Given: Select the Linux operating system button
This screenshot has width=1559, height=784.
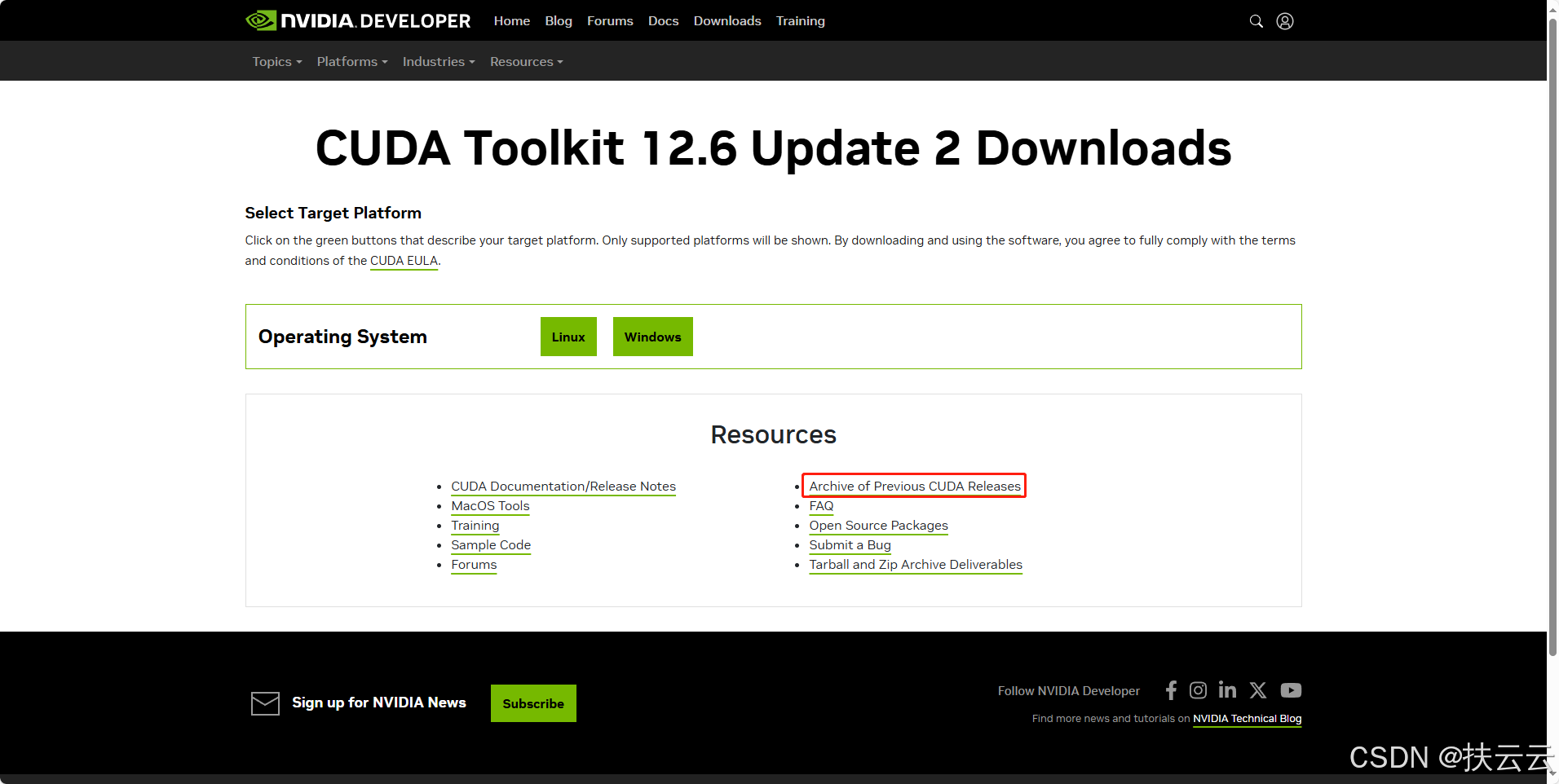Looking at the screenshot, I should coord(568,337).
